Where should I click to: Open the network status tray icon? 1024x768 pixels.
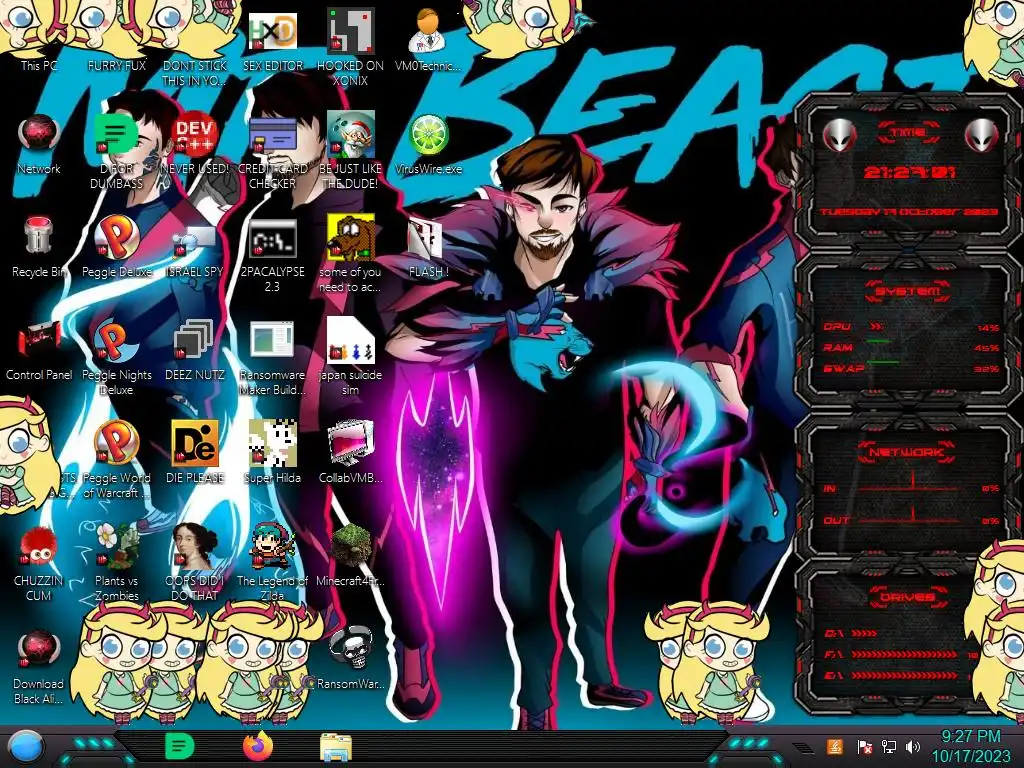(x=888, y=747)
